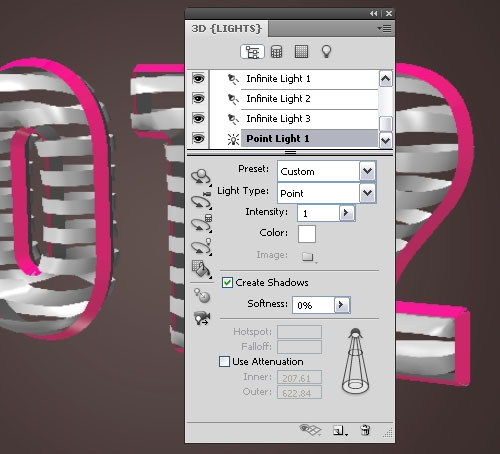Open the 3D panel flyout menu
This screenshot has width=500, height=454.
[384, 29]
